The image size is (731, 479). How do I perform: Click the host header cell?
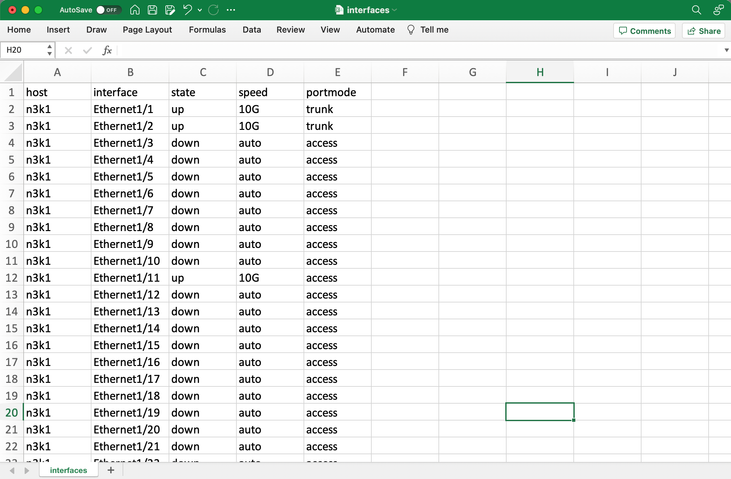(x=57, y=92)
